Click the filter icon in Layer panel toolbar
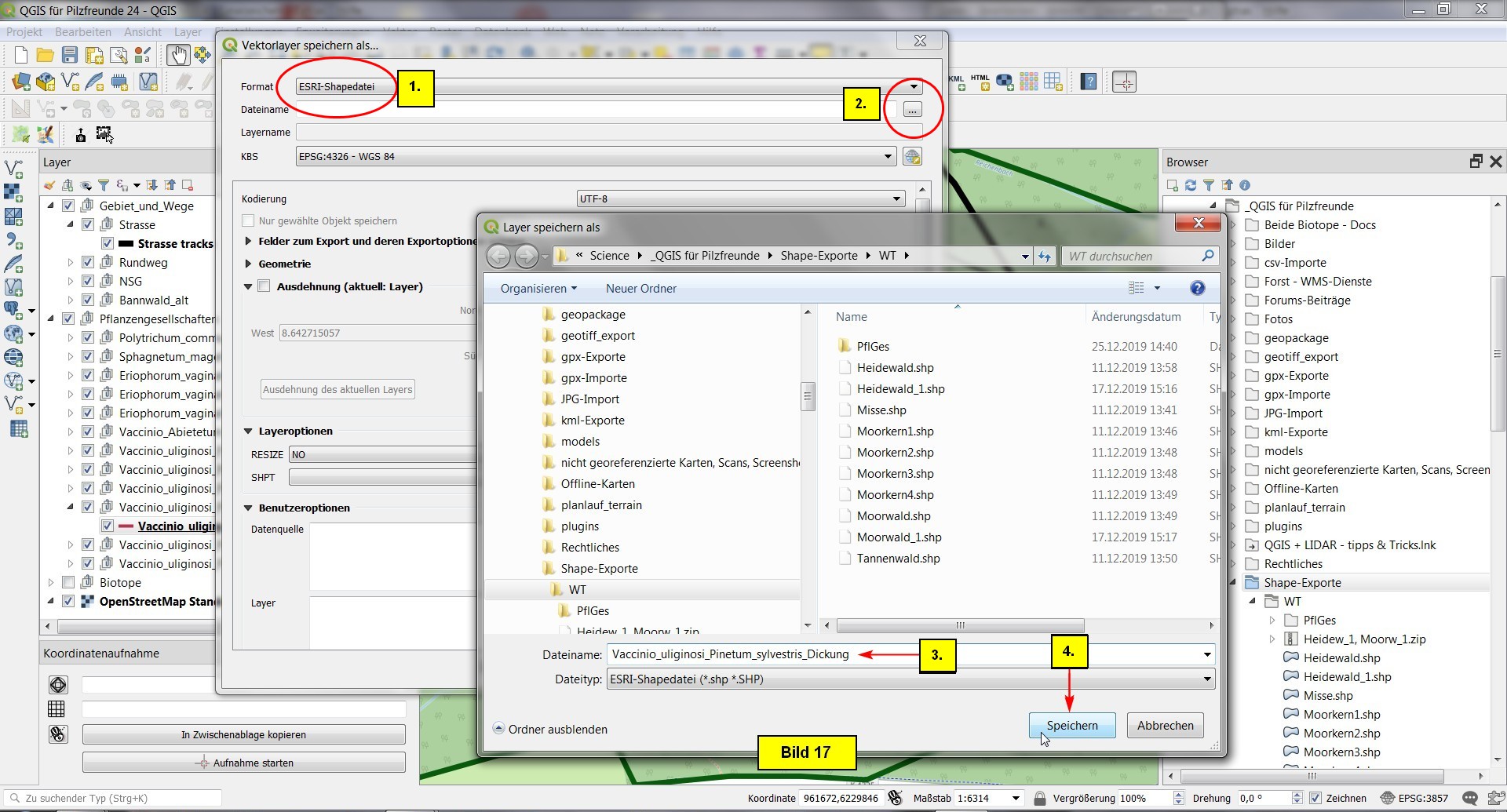This screenshot has height=812, width=1507. click(x=104, y=185)
